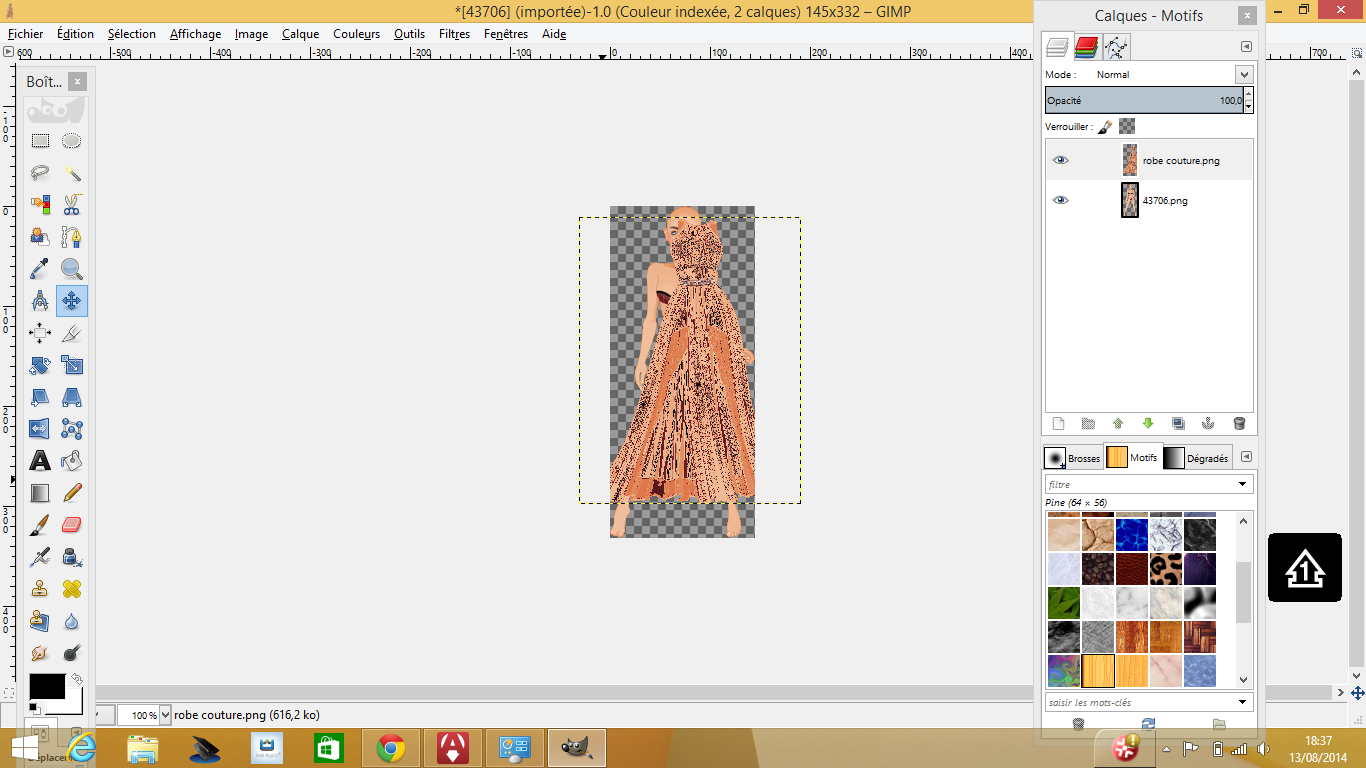Open the zoom percentage dropdown
The image size is (1366, 768).
pyautogui.click(x=165, y=715)
